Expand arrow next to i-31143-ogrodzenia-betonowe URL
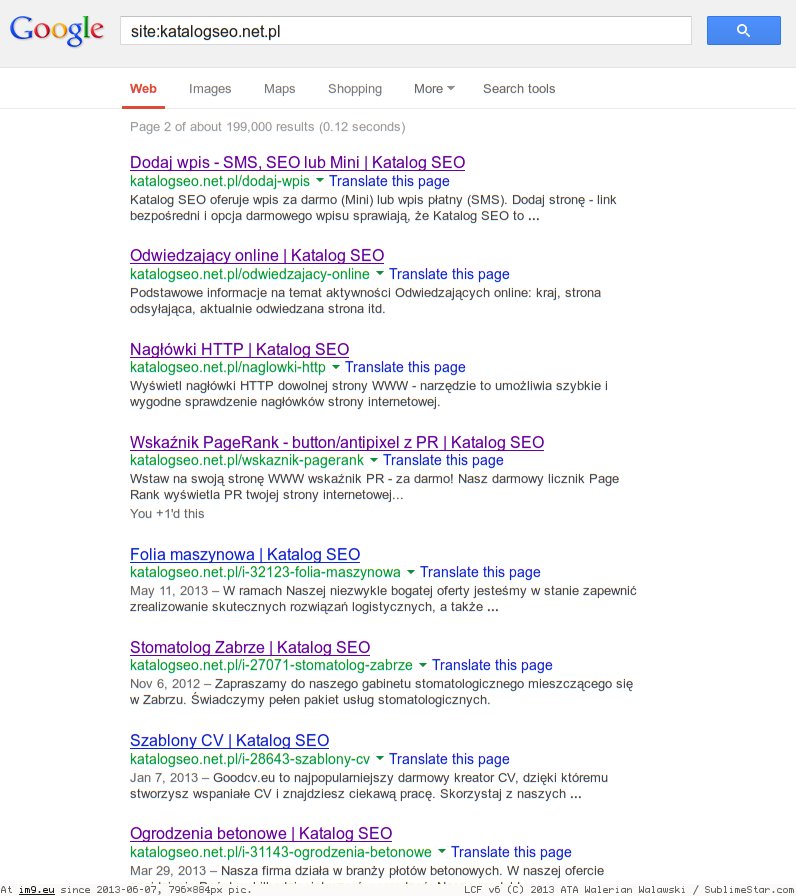This screenshot has height=896, width=796. 442,852
